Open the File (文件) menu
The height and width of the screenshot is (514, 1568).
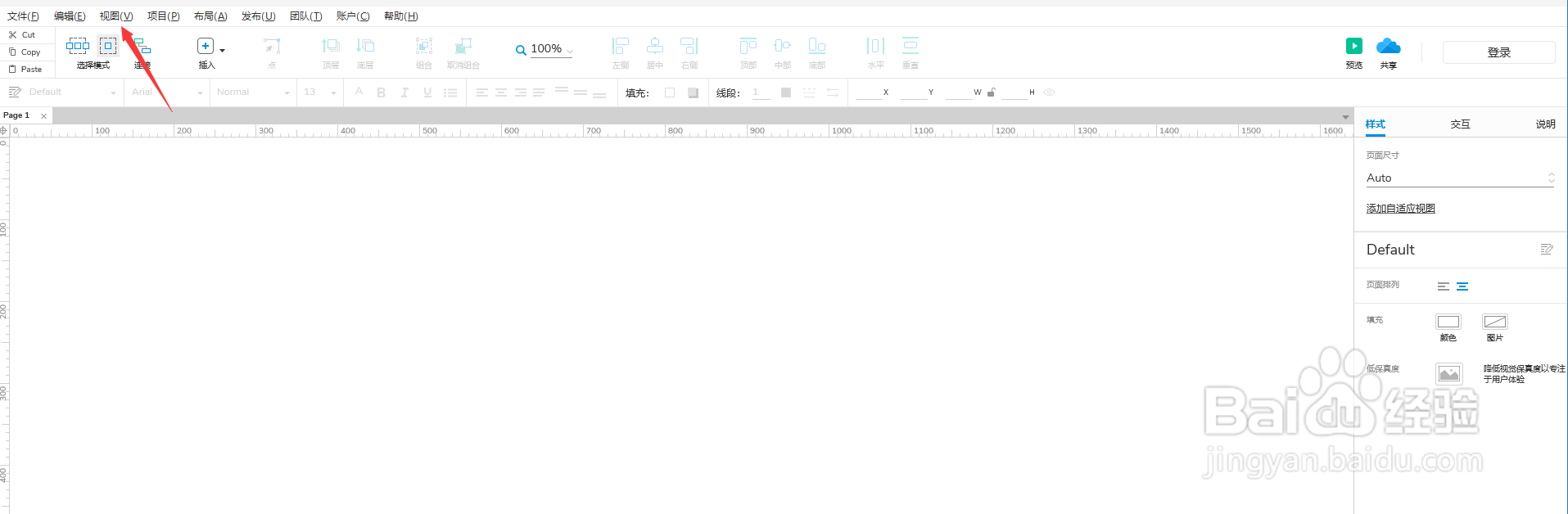click(23, 16)
